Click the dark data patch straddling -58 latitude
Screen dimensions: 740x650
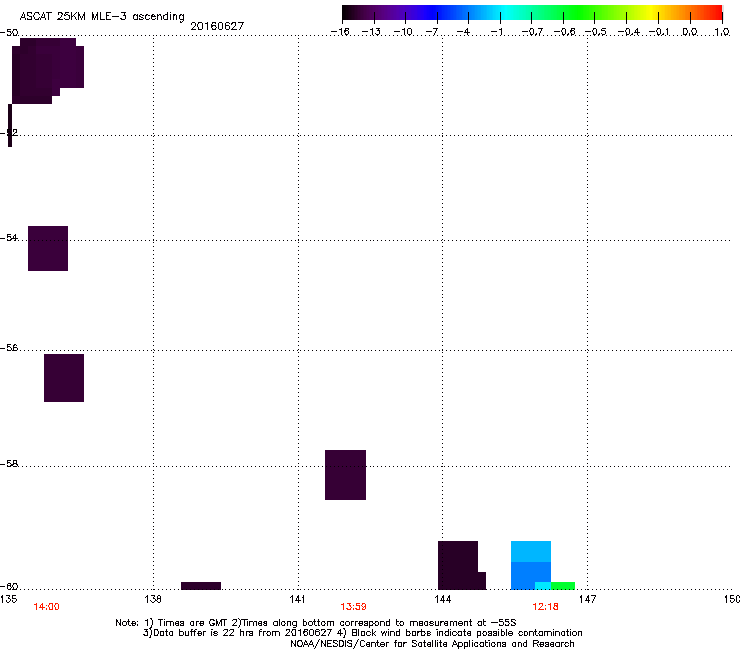click(345, 475)
